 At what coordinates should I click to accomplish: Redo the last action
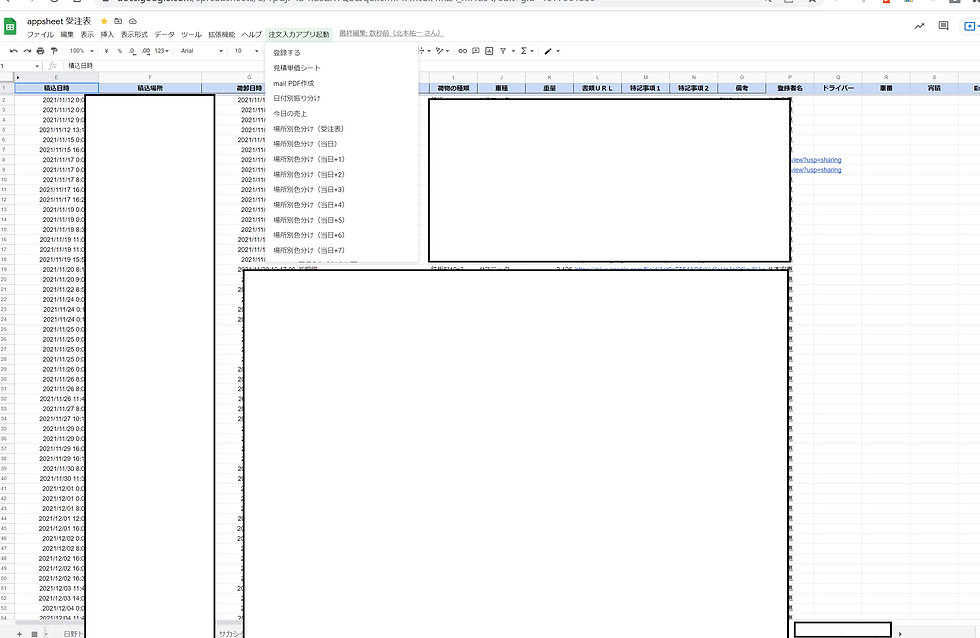[x=27, y=51]
